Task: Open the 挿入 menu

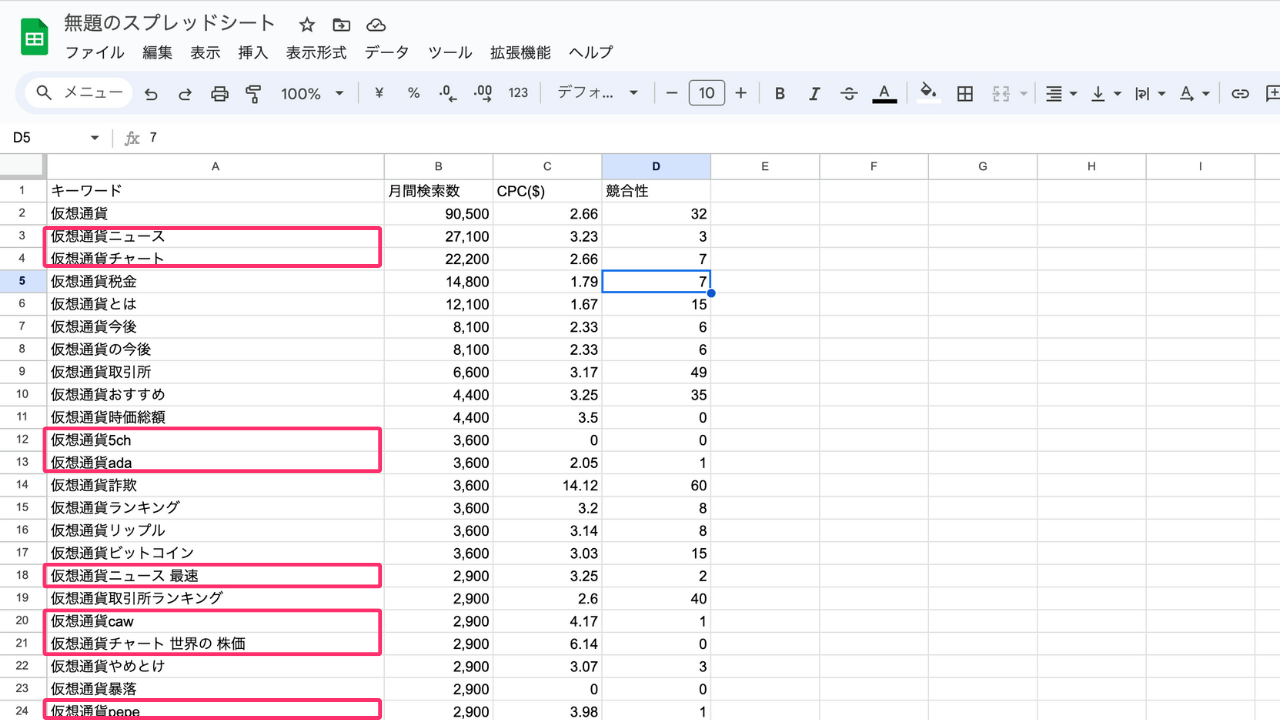Action: pyautogui.click(x=254, y=53)
